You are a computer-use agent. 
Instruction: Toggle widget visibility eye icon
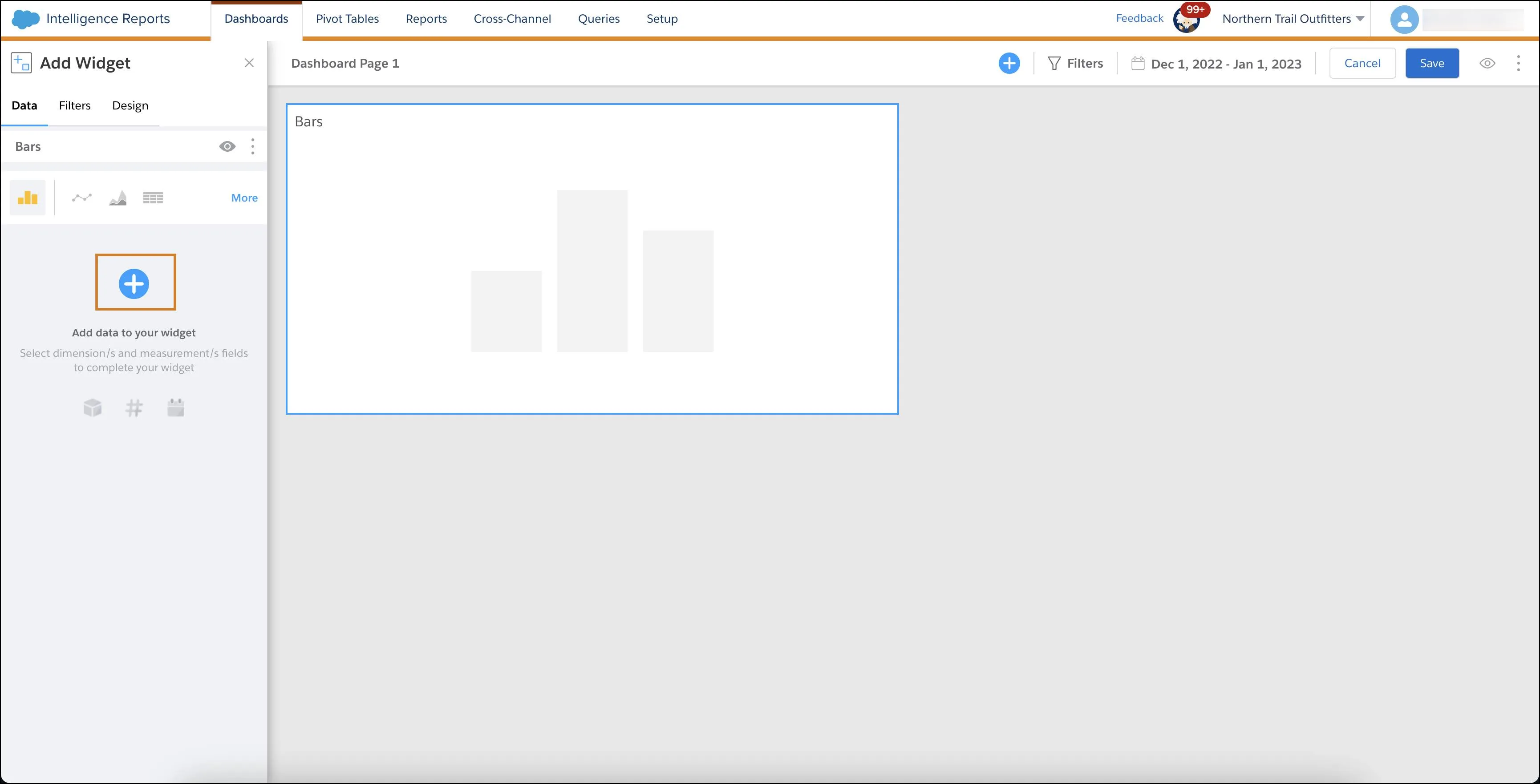[x=228, y=146]
